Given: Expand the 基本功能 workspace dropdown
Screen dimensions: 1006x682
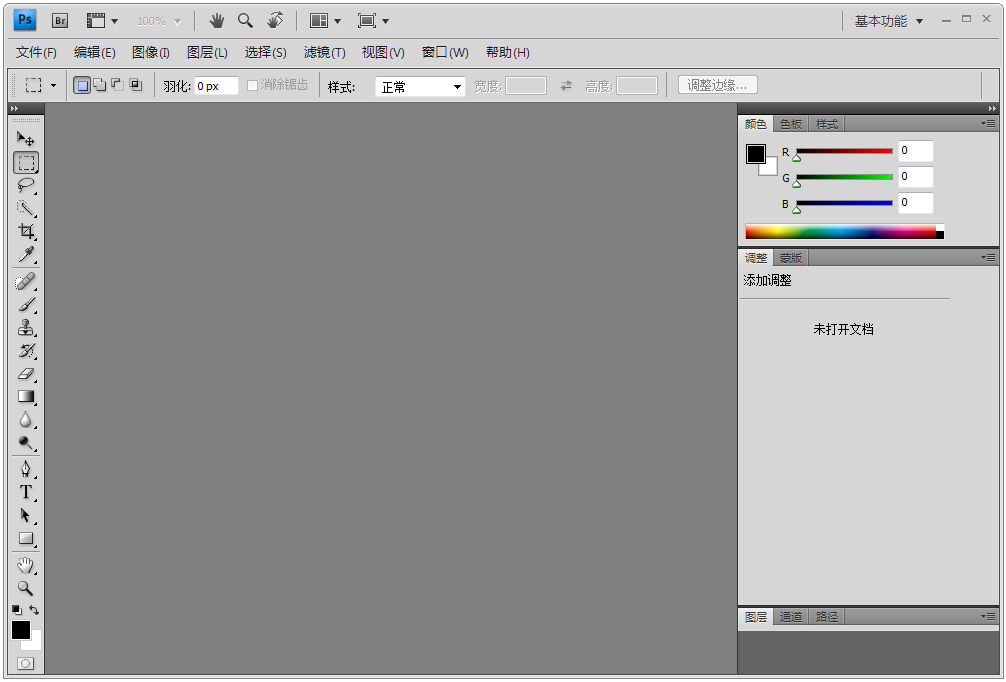Looking at the screenshot, I should pos(889,21).
